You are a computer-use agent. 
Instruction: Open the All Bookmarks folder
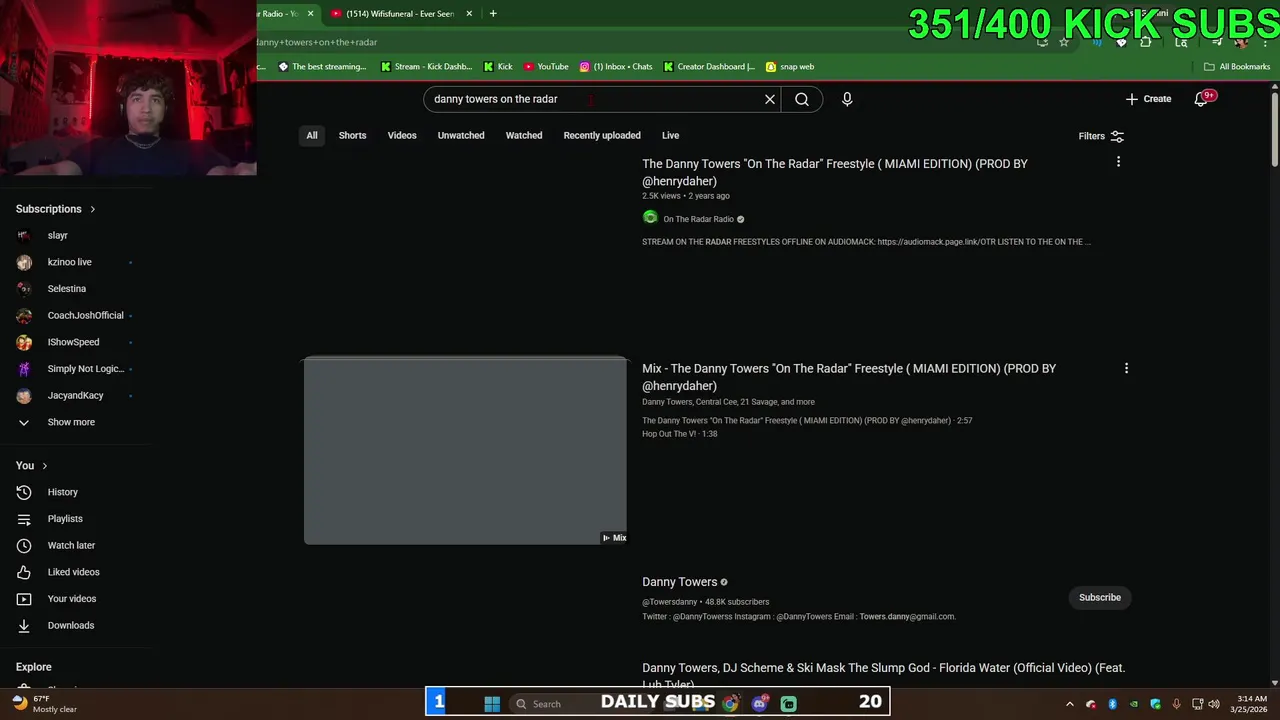pos(1237,67)
